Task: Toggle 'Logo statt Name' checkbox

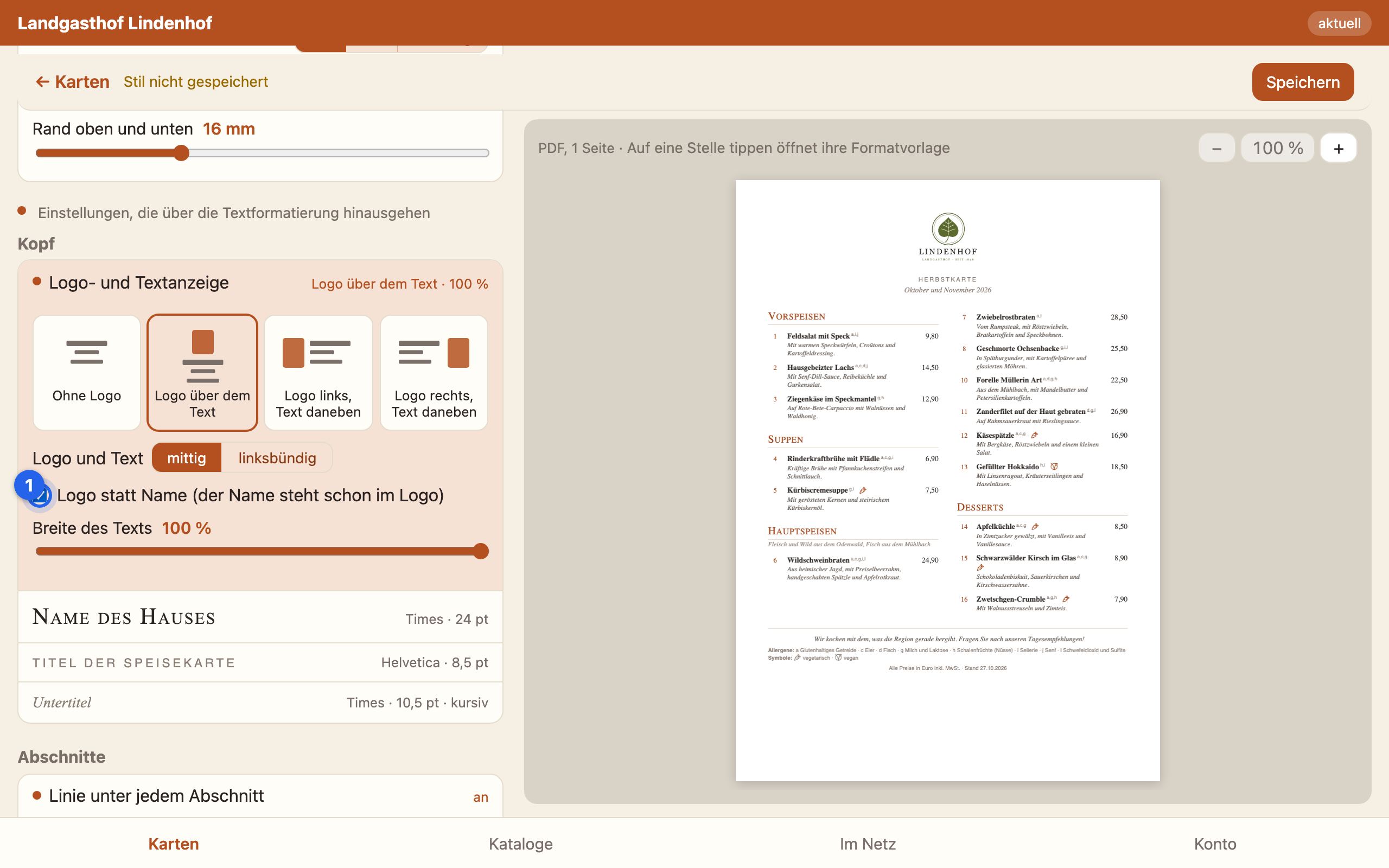Action: pos(40,495)
